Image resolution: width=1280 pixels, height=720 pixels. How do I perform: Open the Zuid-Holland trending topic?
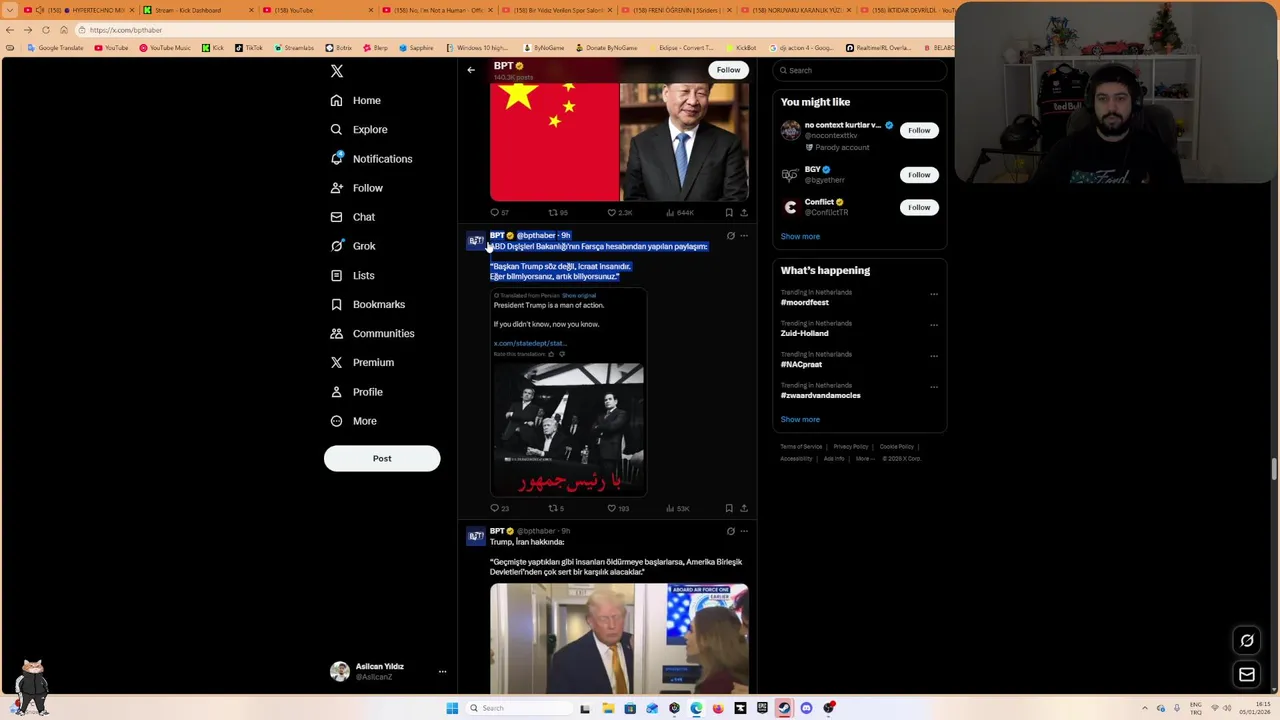click(805, 334)
